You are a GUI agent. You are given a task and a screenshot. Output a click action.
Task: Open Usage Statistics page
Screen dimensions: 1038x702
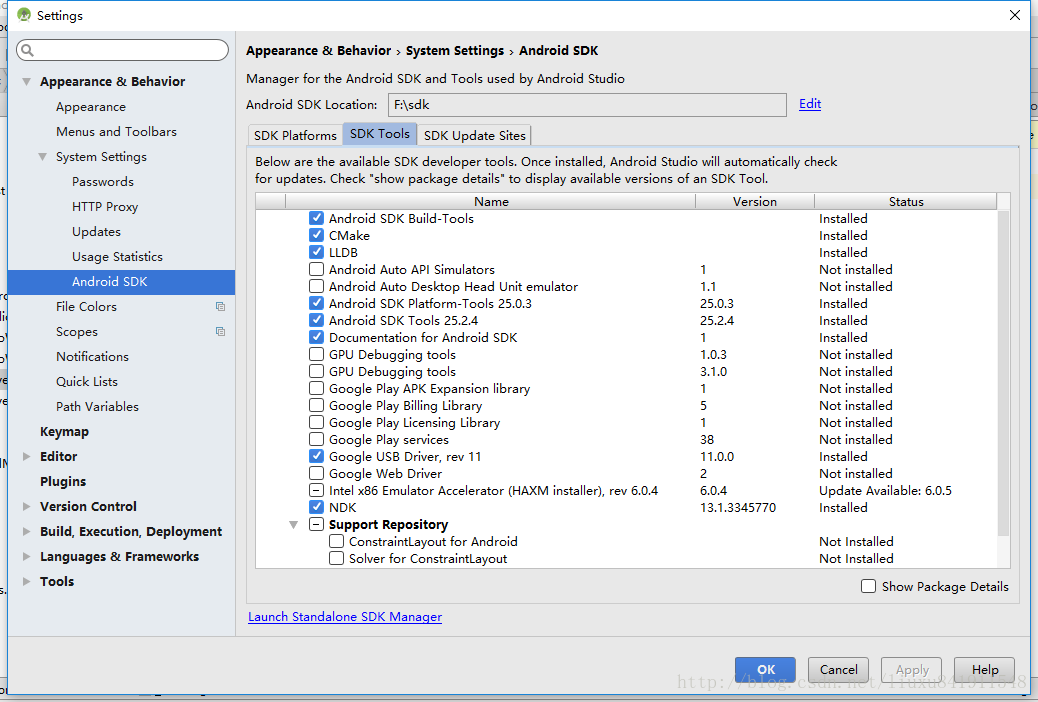117,256
